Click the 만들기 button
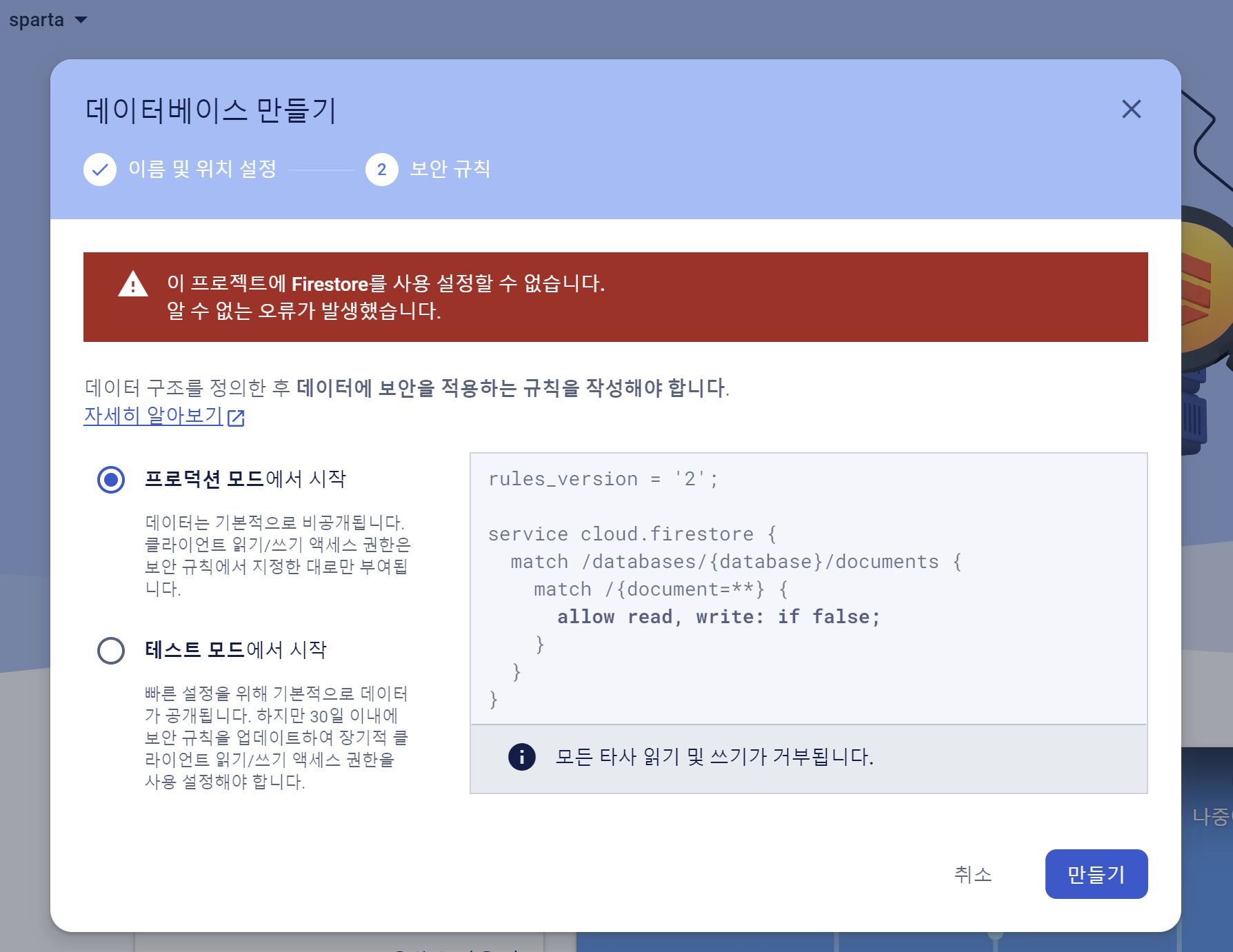The width and height of the screenshot is (1233, 952). (1096, 874)
